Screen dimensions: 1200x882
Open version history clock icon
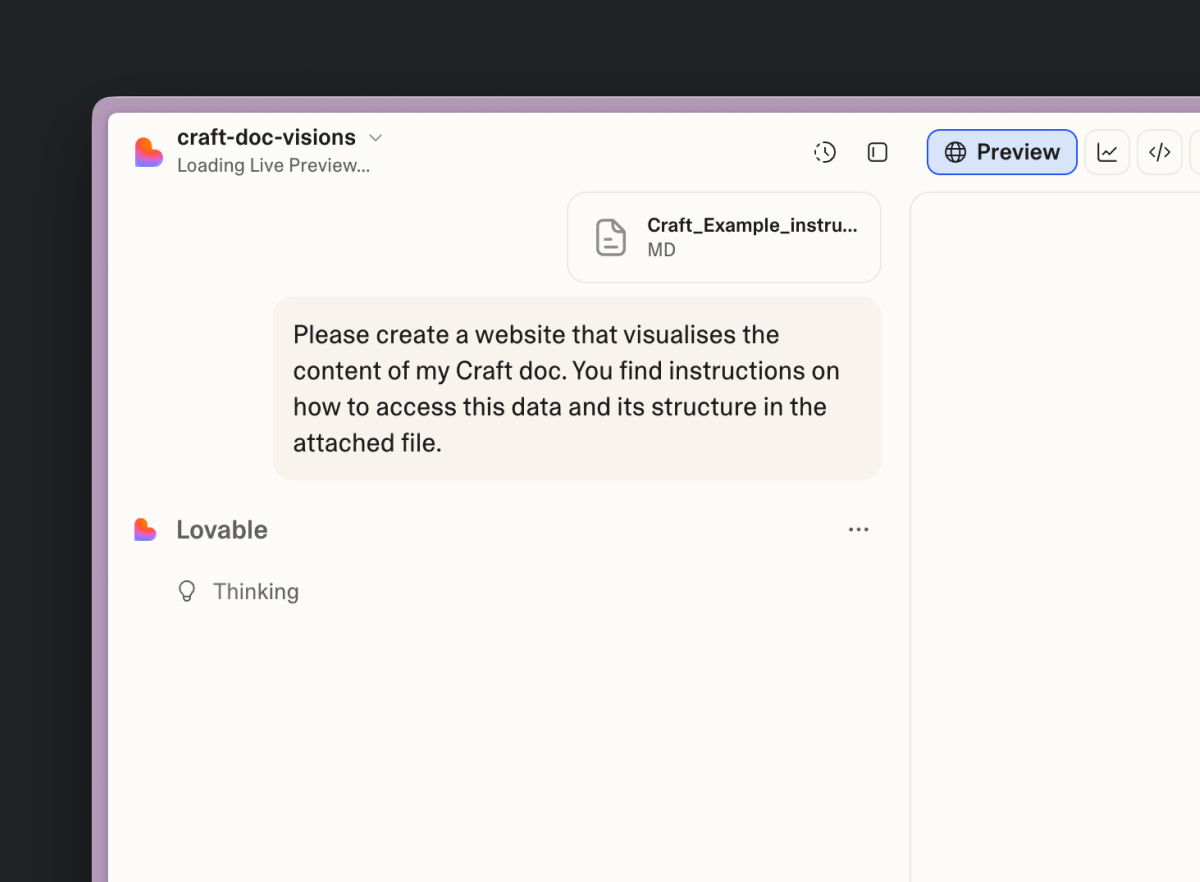click(x=825, y=152)
